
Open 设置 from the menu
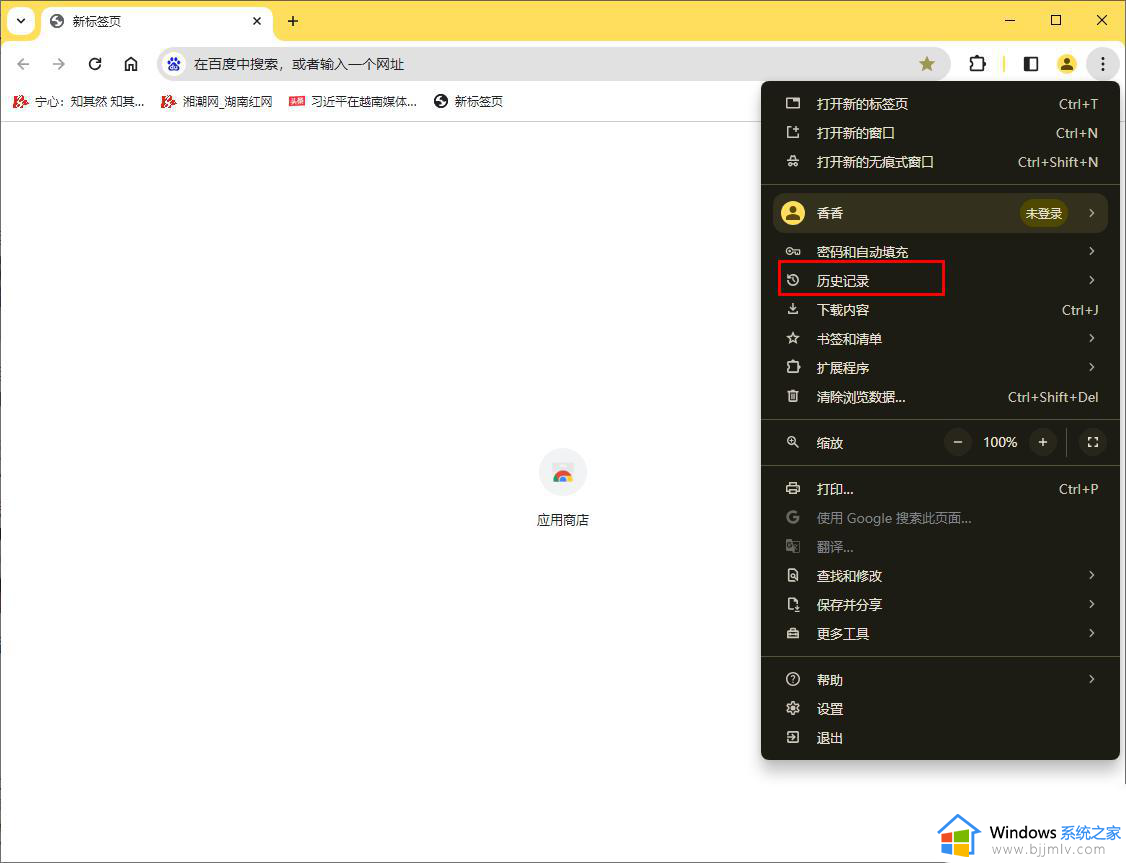point(940,709)
